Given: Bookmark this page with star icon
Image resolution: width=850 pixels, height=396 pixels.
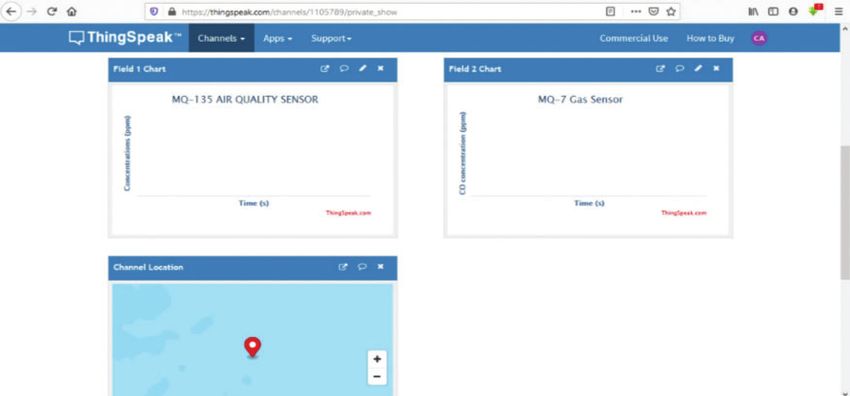Looking at the screenshot, I should point(671,11).
